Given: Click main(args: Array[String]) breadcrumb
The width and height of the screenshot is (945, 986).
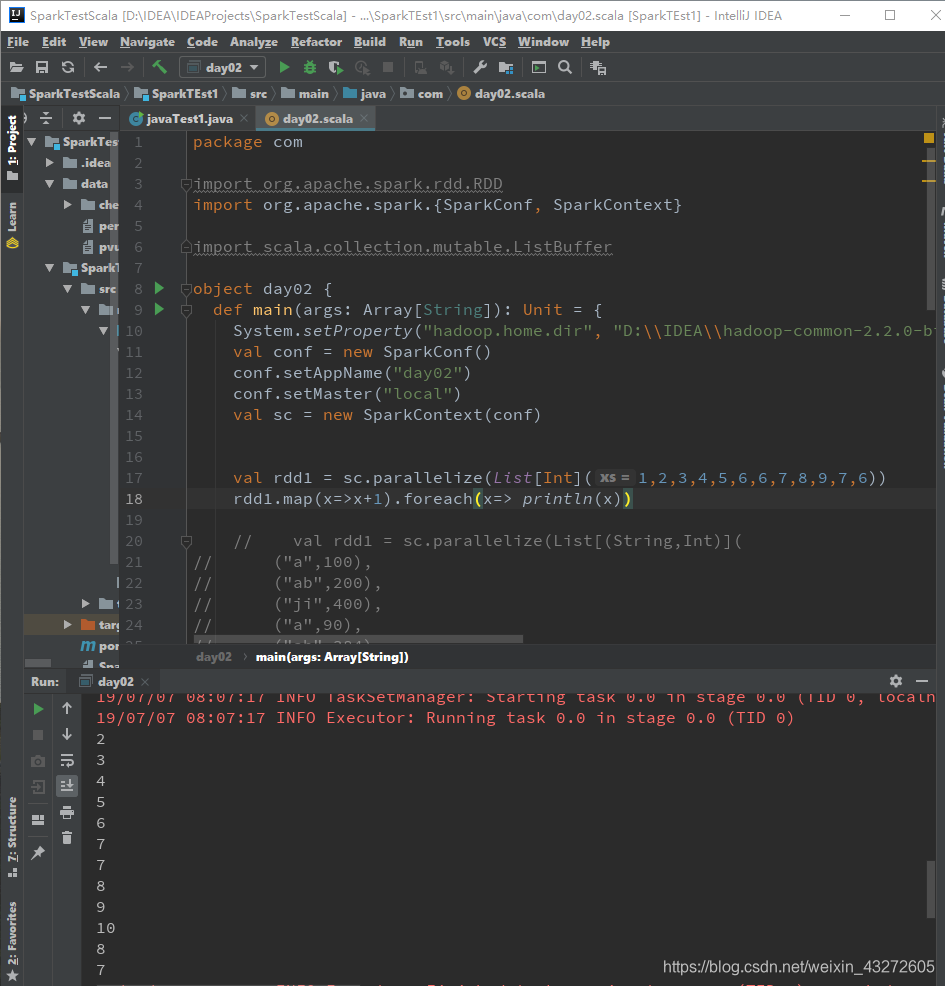Looking at the screenshot, I should [332, 657].
